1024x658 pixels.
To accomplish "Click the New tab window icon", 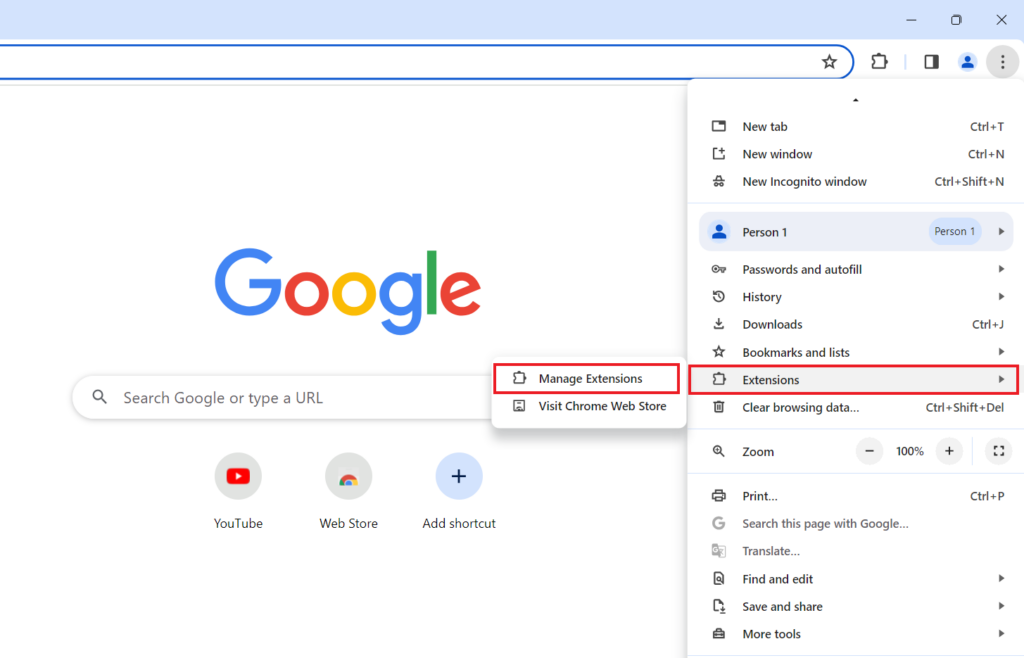I will click(x=718, y=126).
